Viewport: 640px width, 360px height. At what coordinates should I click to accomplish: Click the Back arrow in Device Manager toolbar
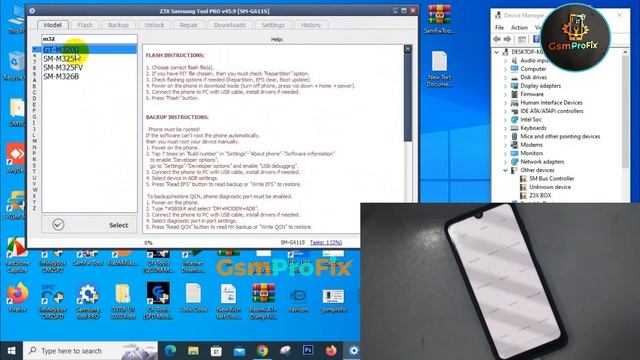pyautogui.click(x=497, y=39)
